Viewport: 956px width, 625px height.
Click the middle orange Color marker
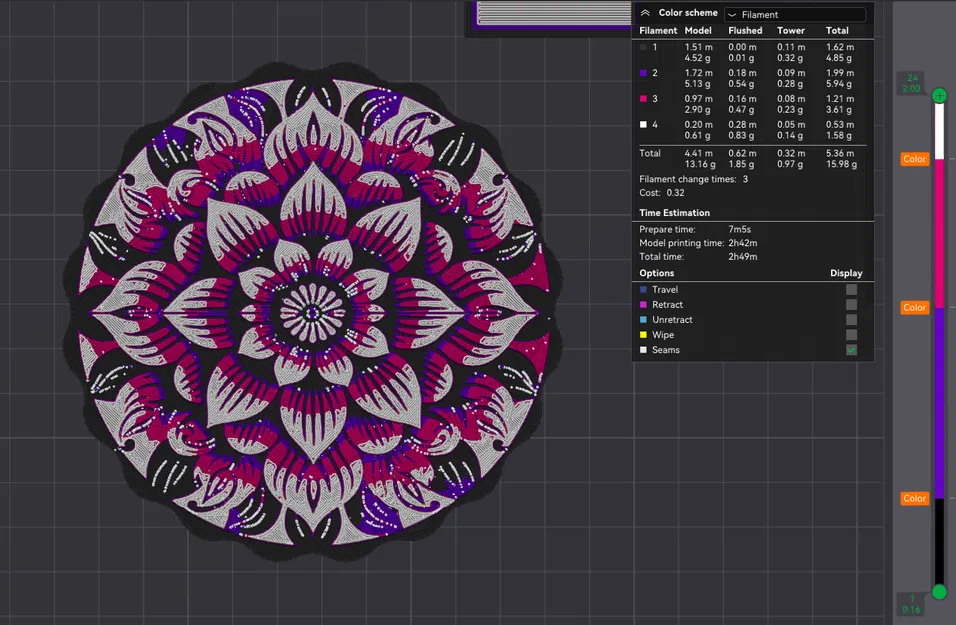coord(914,307)
